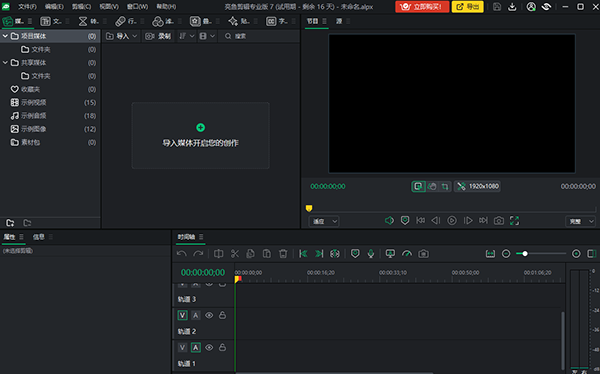Click the new folder icon below media tree
The width and height of the screenshot is (600, 374).
pos(10,222)
